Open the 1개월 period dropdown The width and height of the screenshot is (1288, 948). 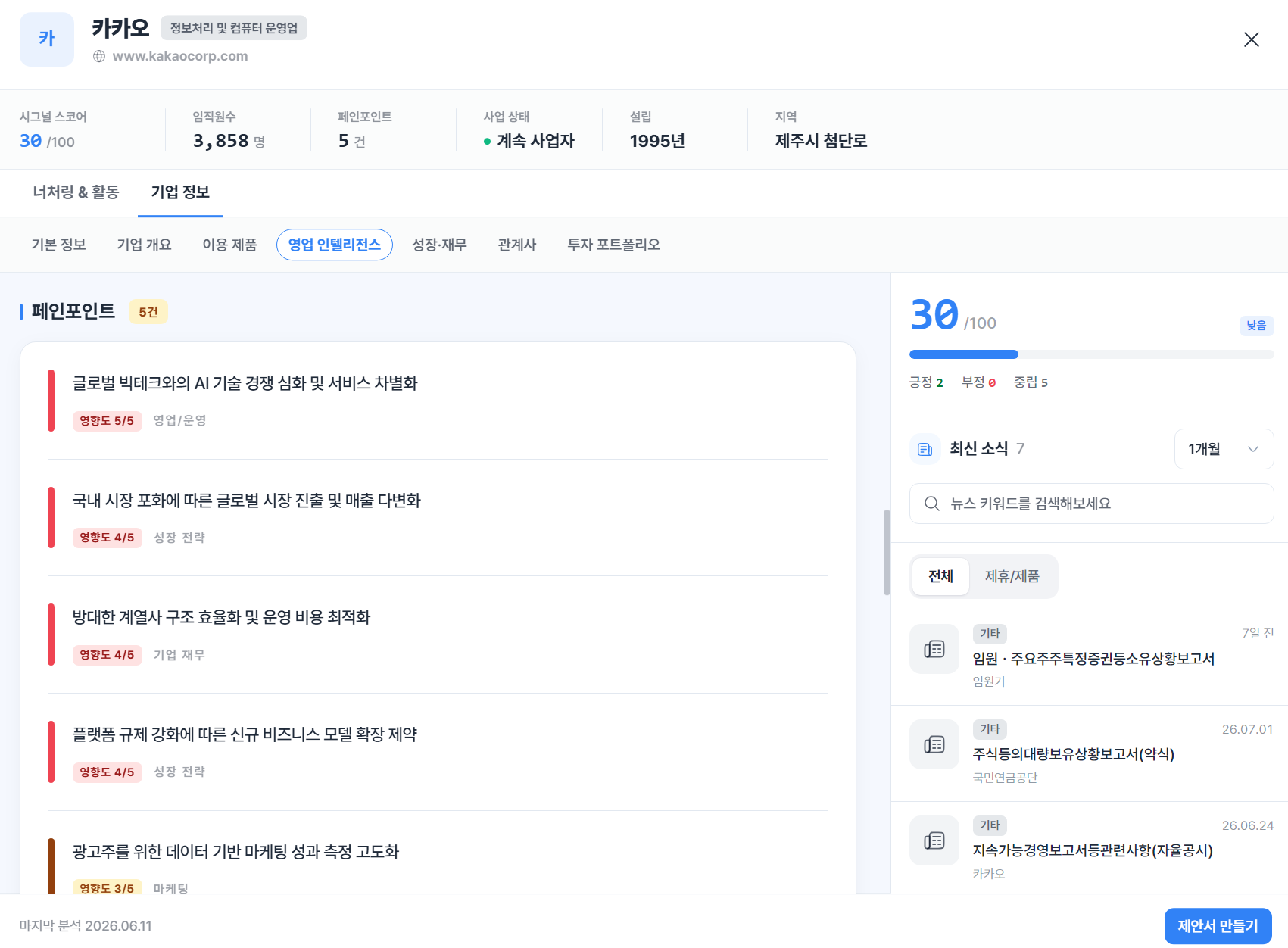pyautogui.click(x=1224, y=449)
